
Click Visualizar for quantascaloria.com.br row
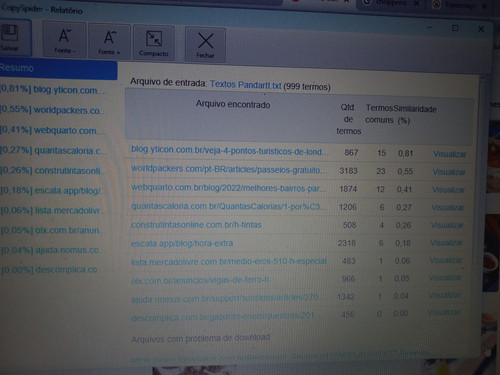pyautogui.click(x=448, y=208)
